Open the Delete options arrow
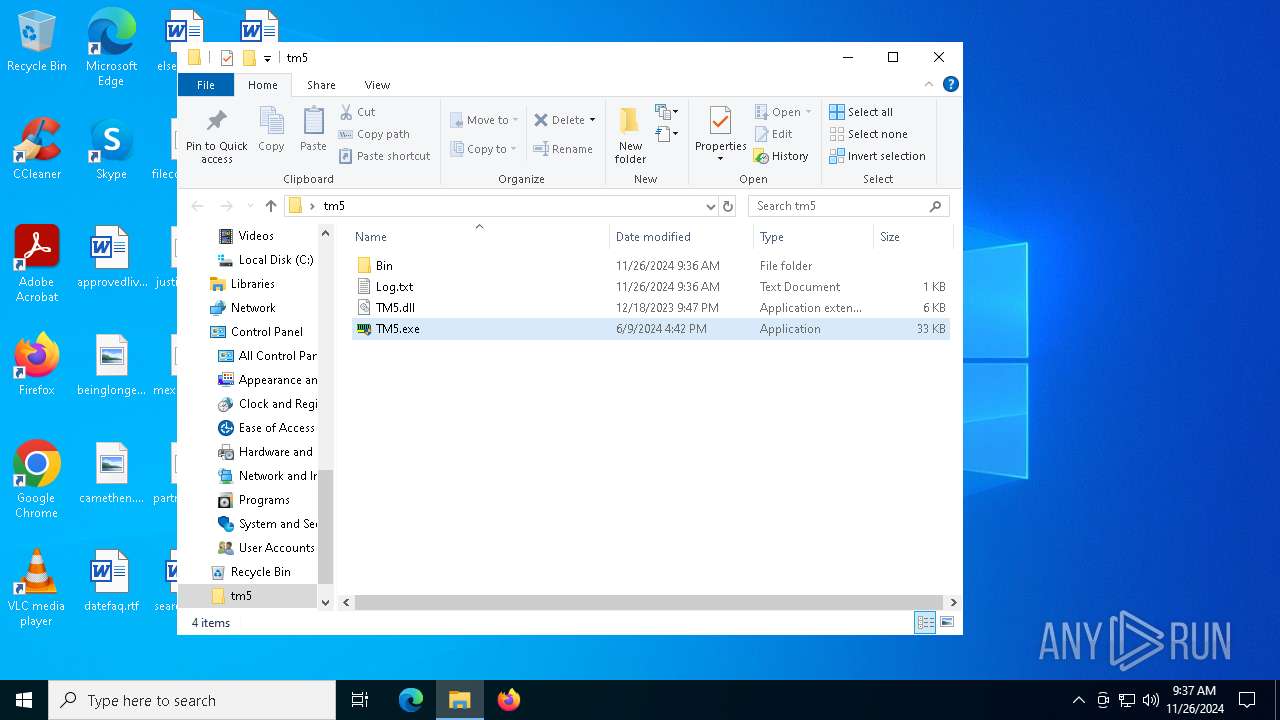This screenshot has width=1280, height=720. [x=592, y=120]
